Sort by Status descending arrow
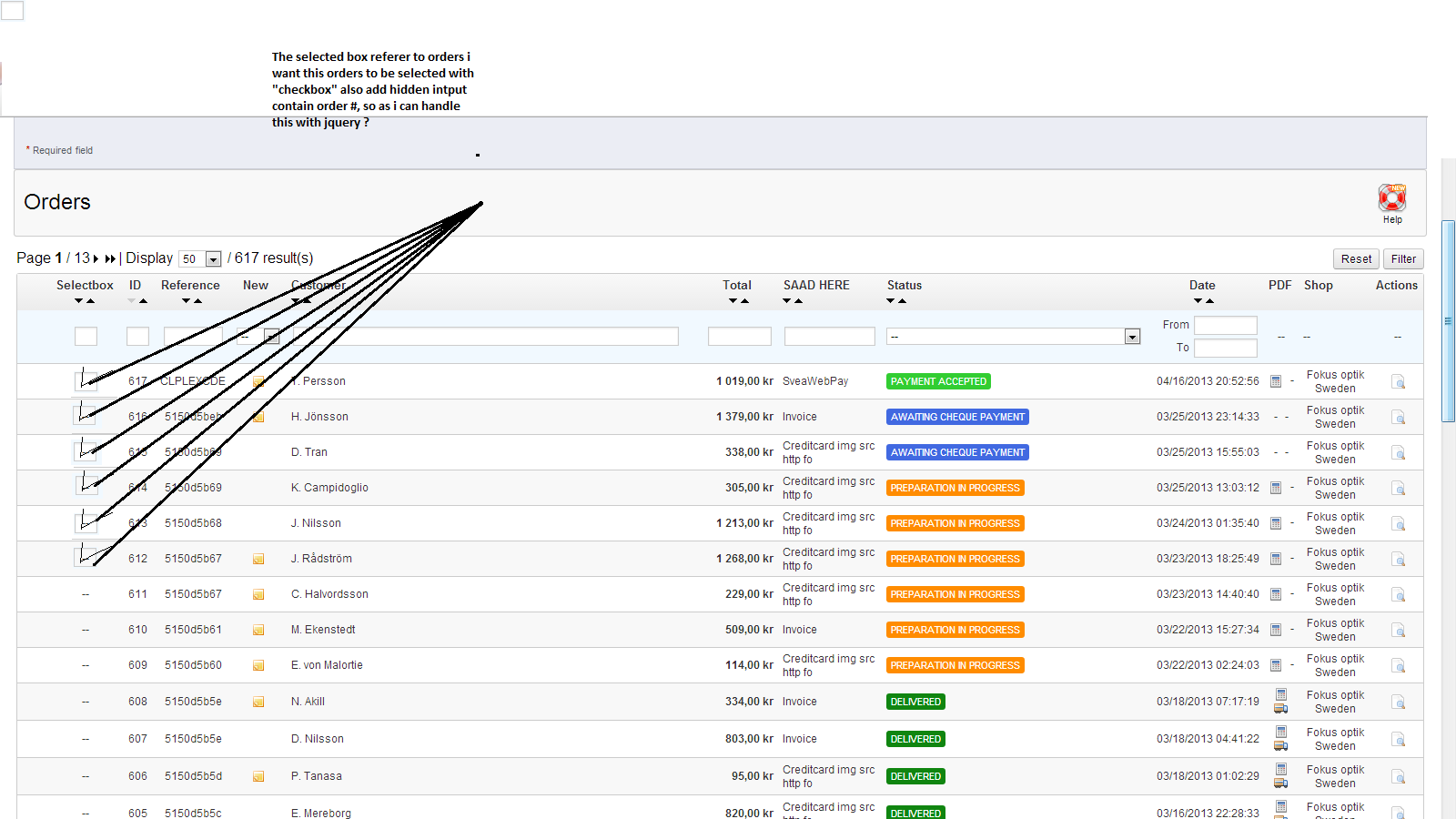The image size is (1456, 819). (891, 301)
